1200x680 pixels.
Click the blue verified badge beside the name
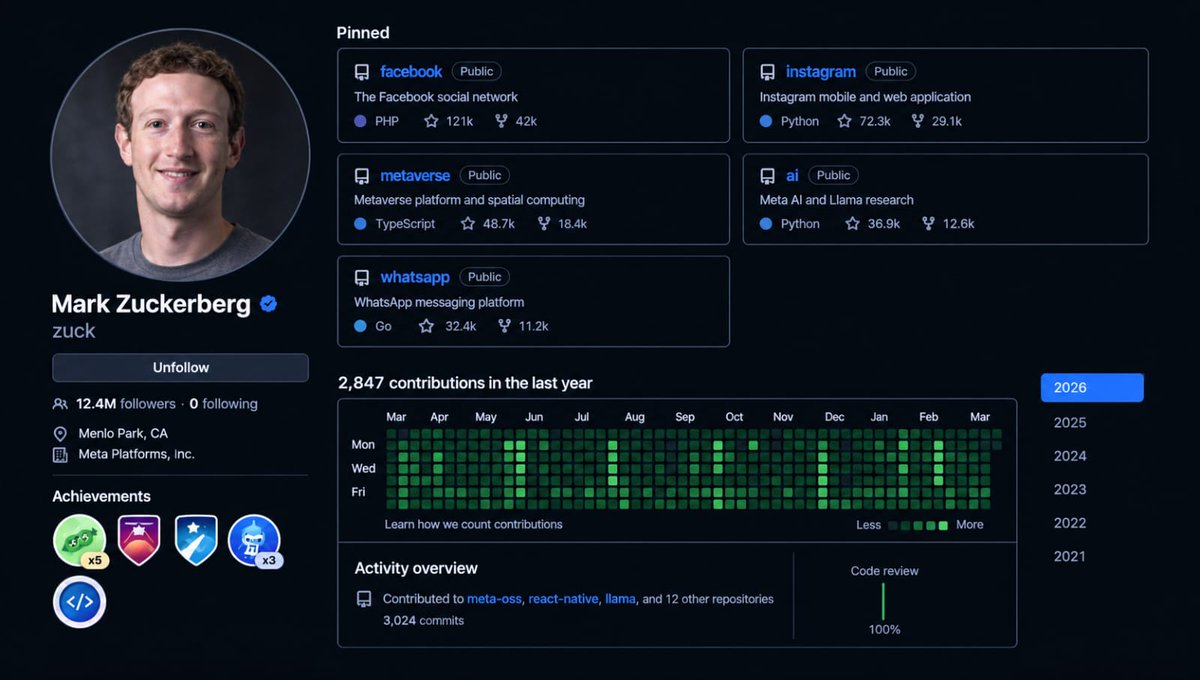268,304
